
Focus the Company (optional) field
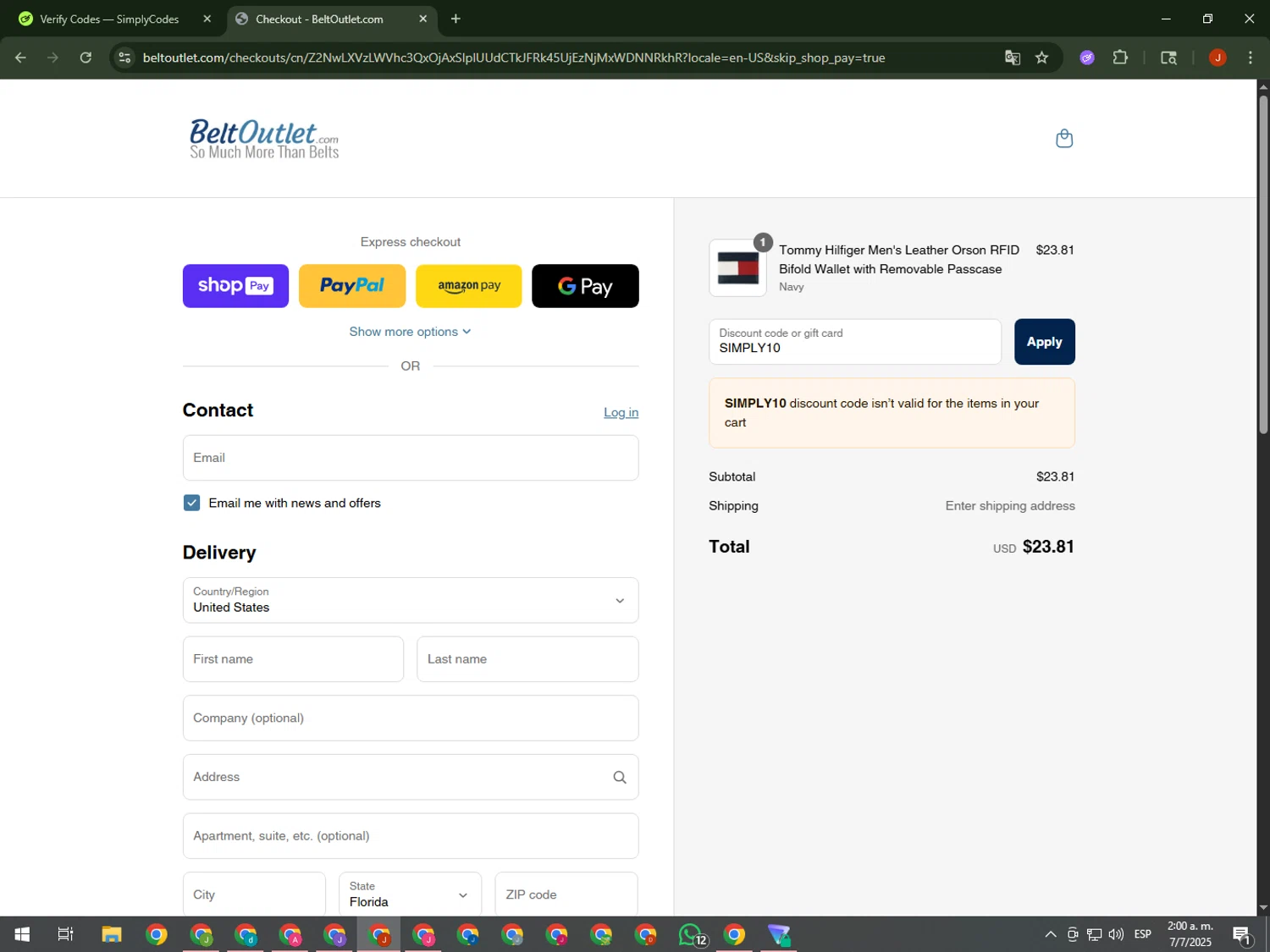(x=411, y=718)
